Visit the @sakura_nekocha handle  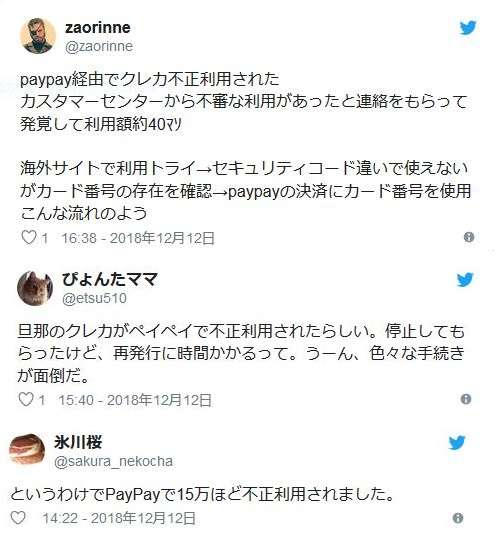tap(113, 461)
